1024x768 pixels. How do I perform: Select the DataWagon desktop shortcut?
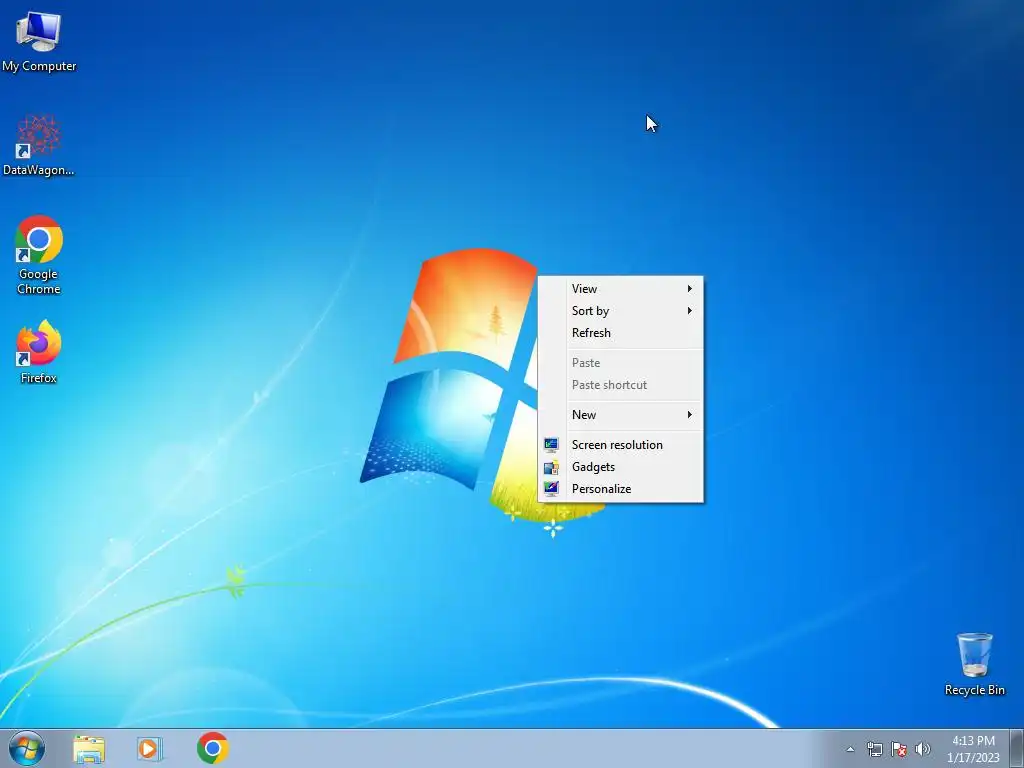point(39,145)
